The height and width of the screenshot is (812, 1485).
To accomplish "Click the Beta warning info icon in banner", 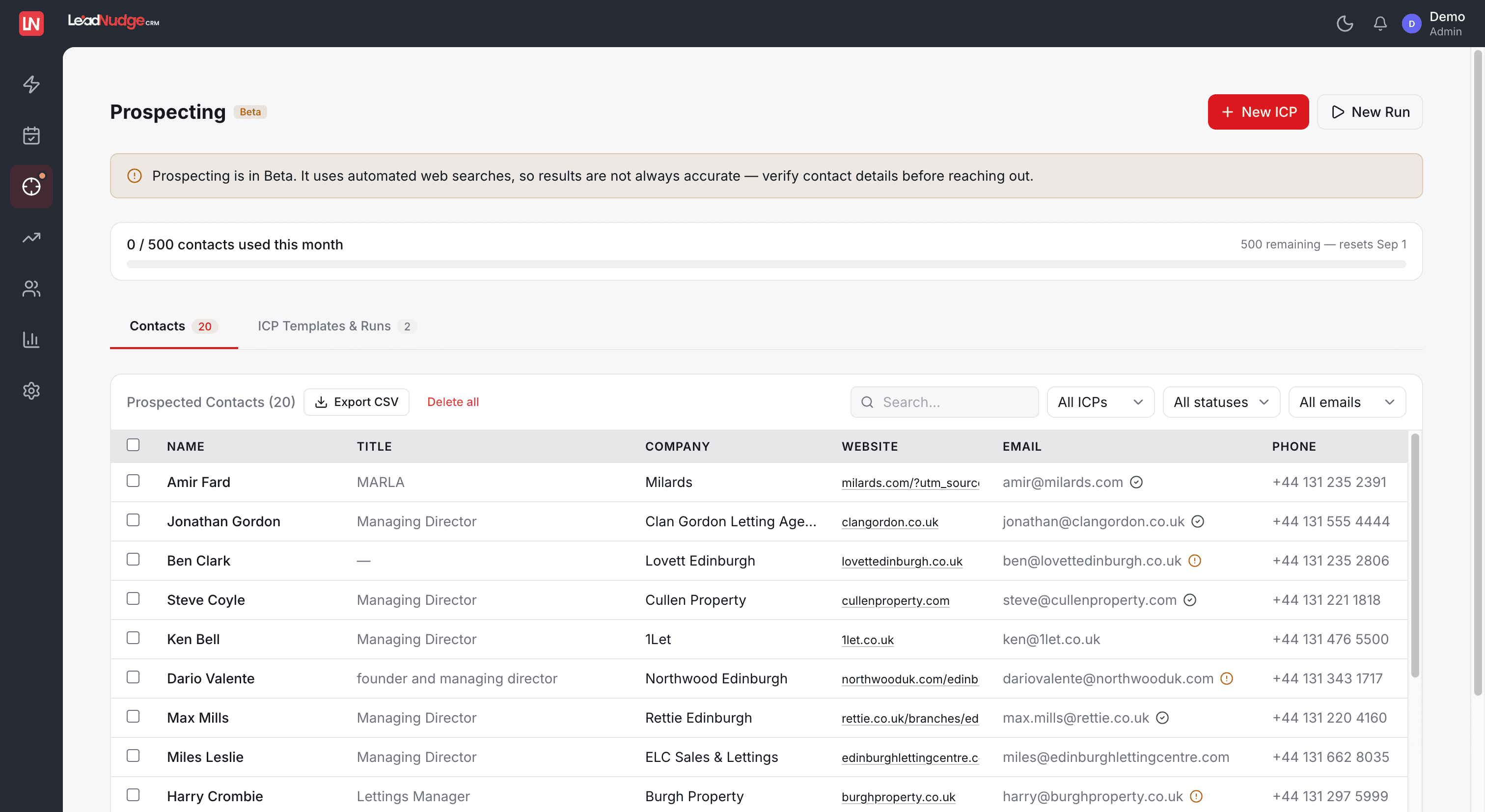I will (135, 176).
